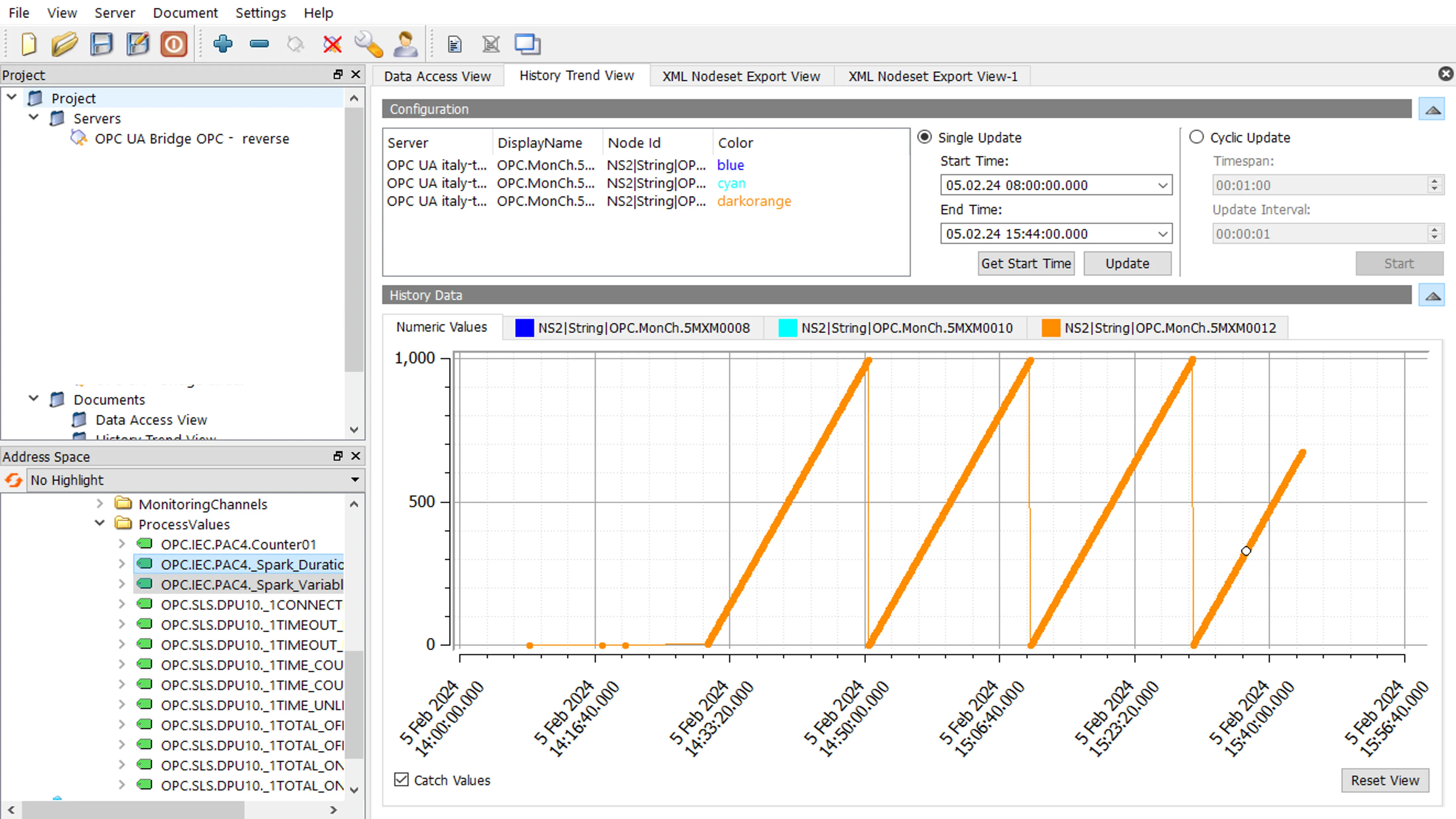This screenshot has width=1456, height=819.
Task: Open server properties wrench icon
Action: (369, 44)
